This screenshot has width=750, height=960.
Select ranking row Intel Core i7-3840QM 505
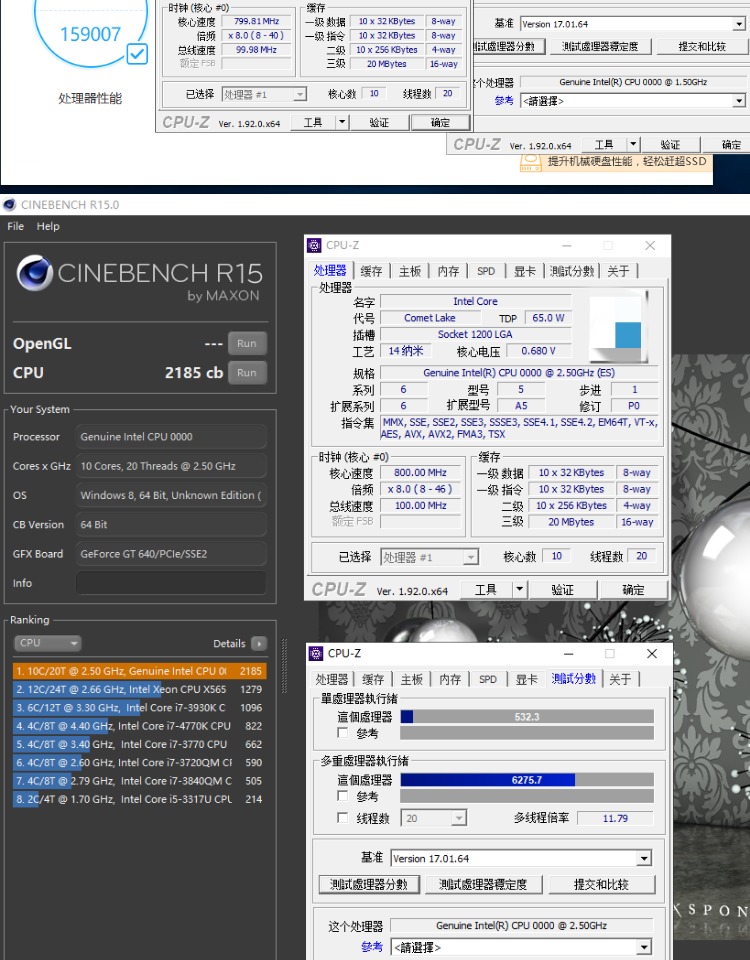(139, 781)
